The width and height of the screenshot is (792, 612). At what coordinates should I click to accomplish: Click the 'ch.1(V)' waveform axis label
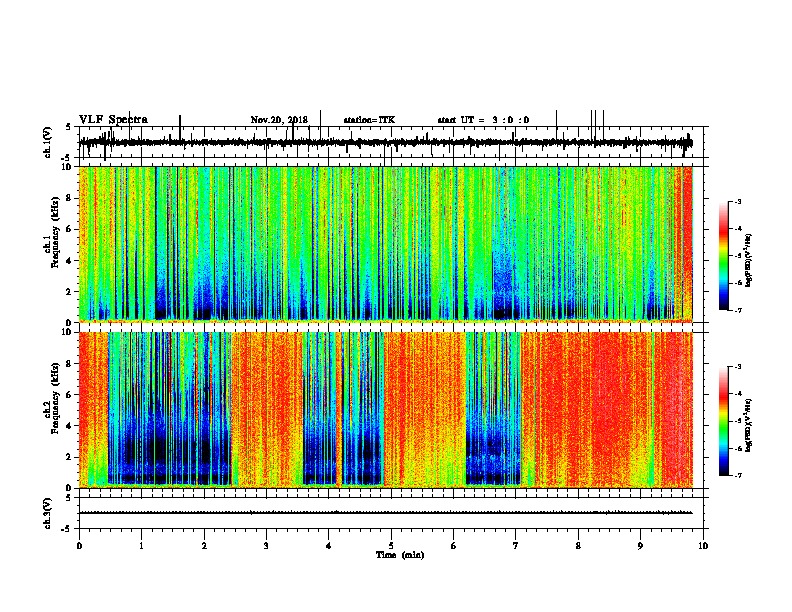tap(48, 142)
